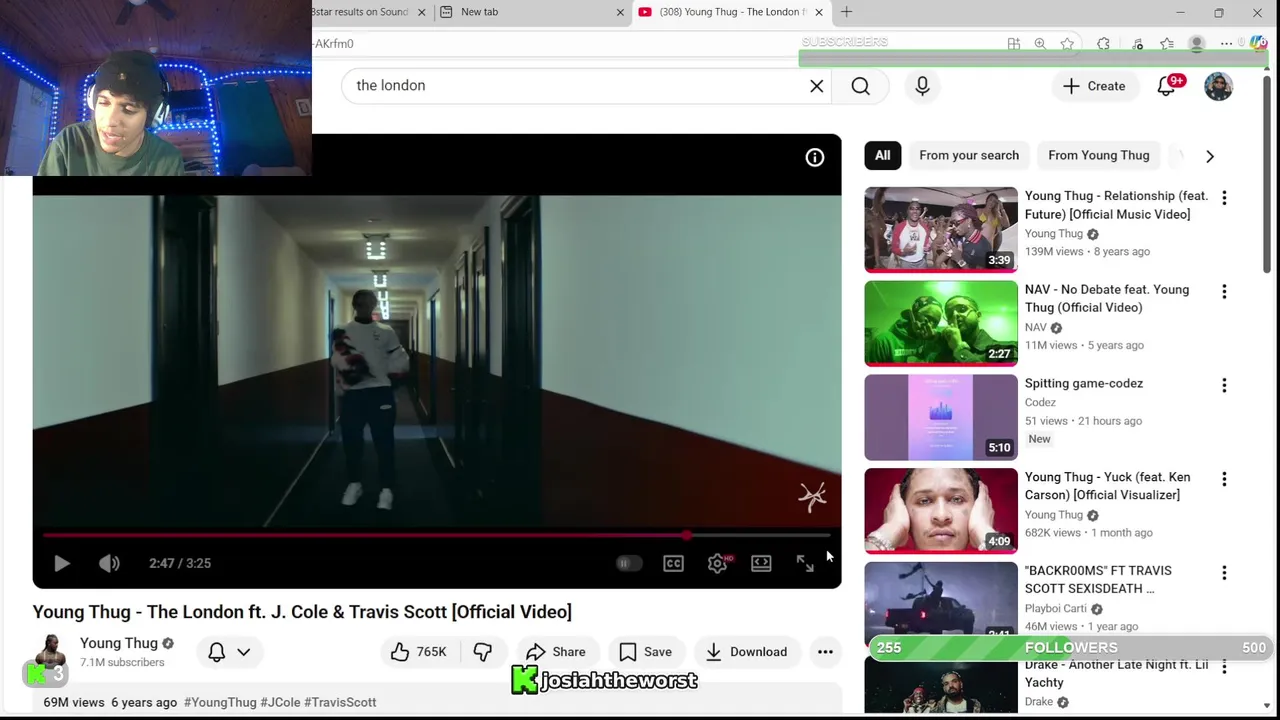
Task: Seek on the red video progress bar
Action: pos(437,536)
